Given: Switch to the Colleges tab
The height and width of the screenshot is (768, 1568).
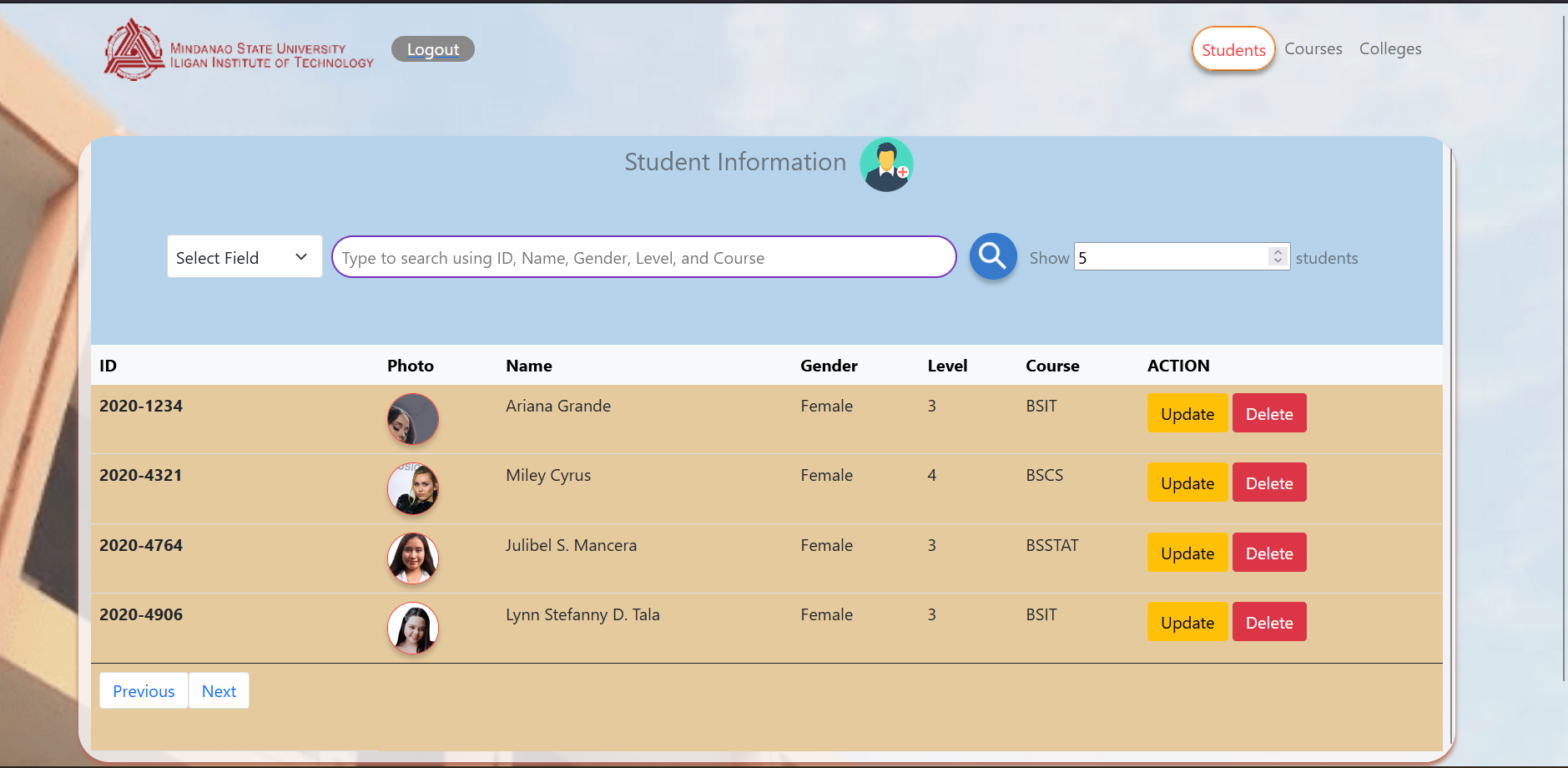Looking at the screenshot, I should pyautogui.click(x=1389, y=48).
